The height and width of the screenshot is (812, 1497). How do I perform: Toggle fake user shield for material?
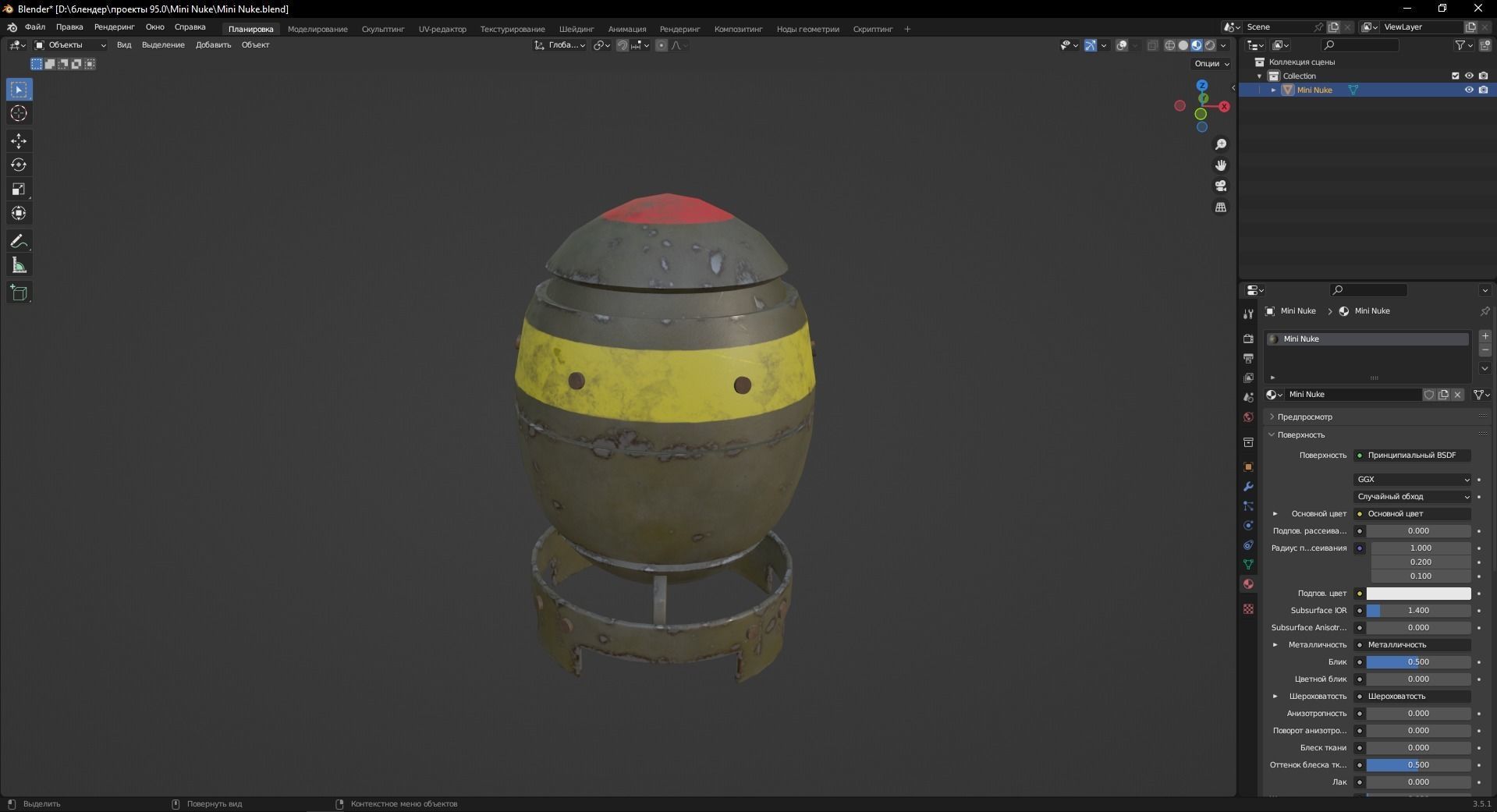(1429, 395)
